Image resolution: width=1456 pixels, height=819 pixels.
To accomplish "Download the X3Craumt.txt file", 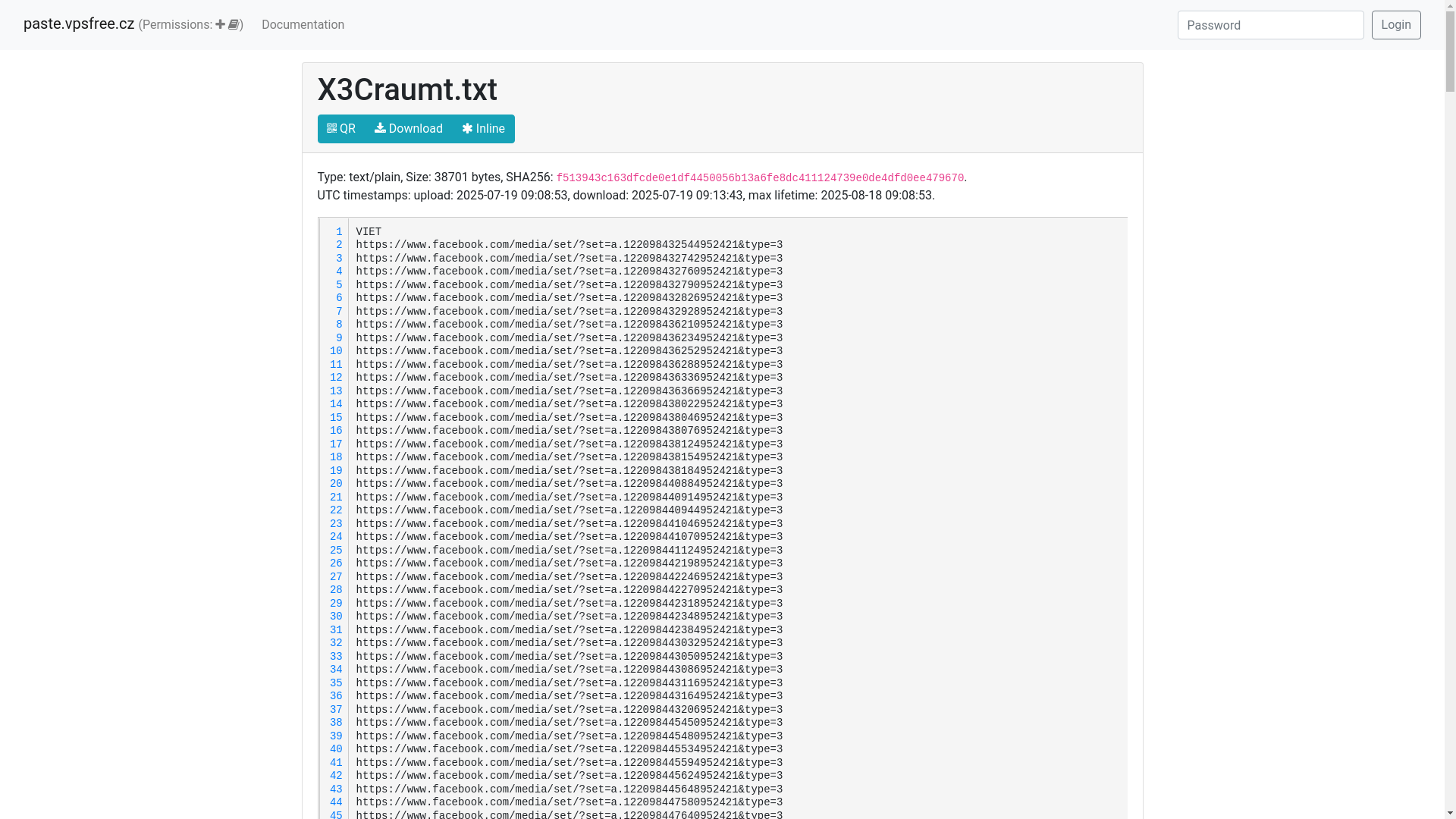I will click(408, 129).
